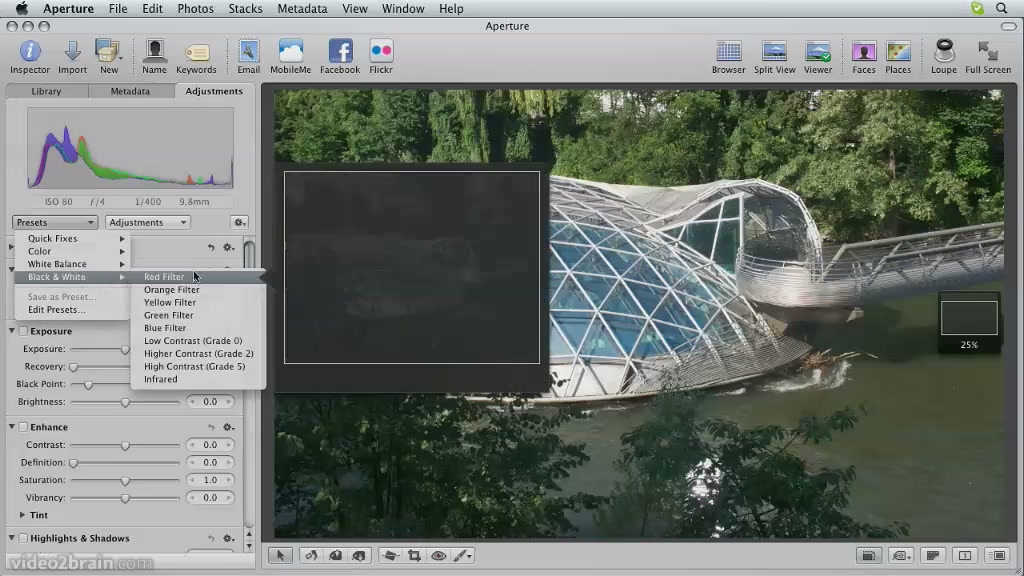Open the adjustments gear action menu
Image resolution: width=1024 pixels, height=576 pixels.
tap(240, 223)
